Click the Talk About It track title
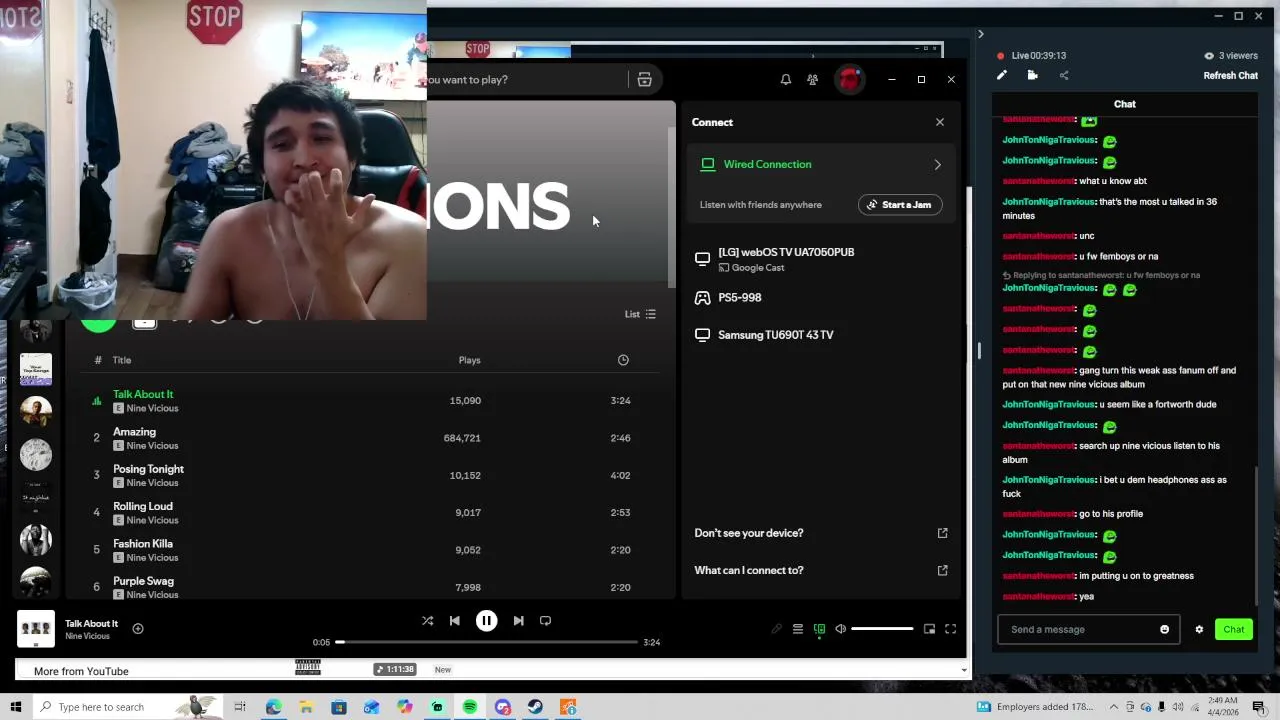 tap(143, 394)
